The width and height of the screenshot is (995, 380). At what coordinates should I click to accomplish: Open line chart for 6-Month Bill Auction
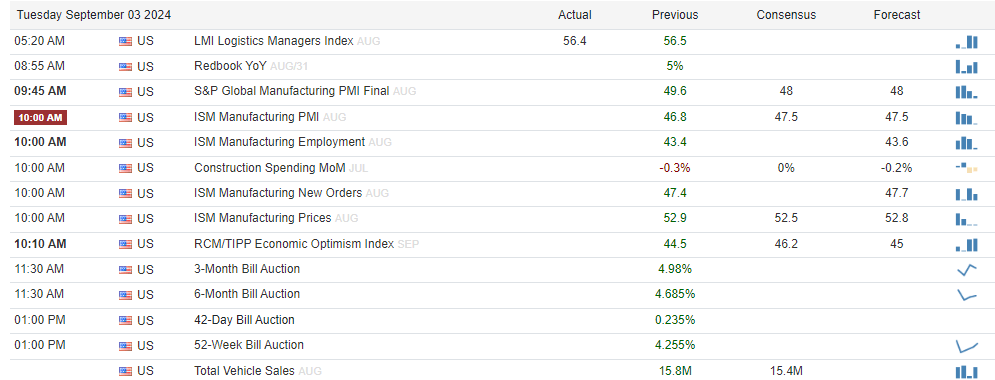966,295
